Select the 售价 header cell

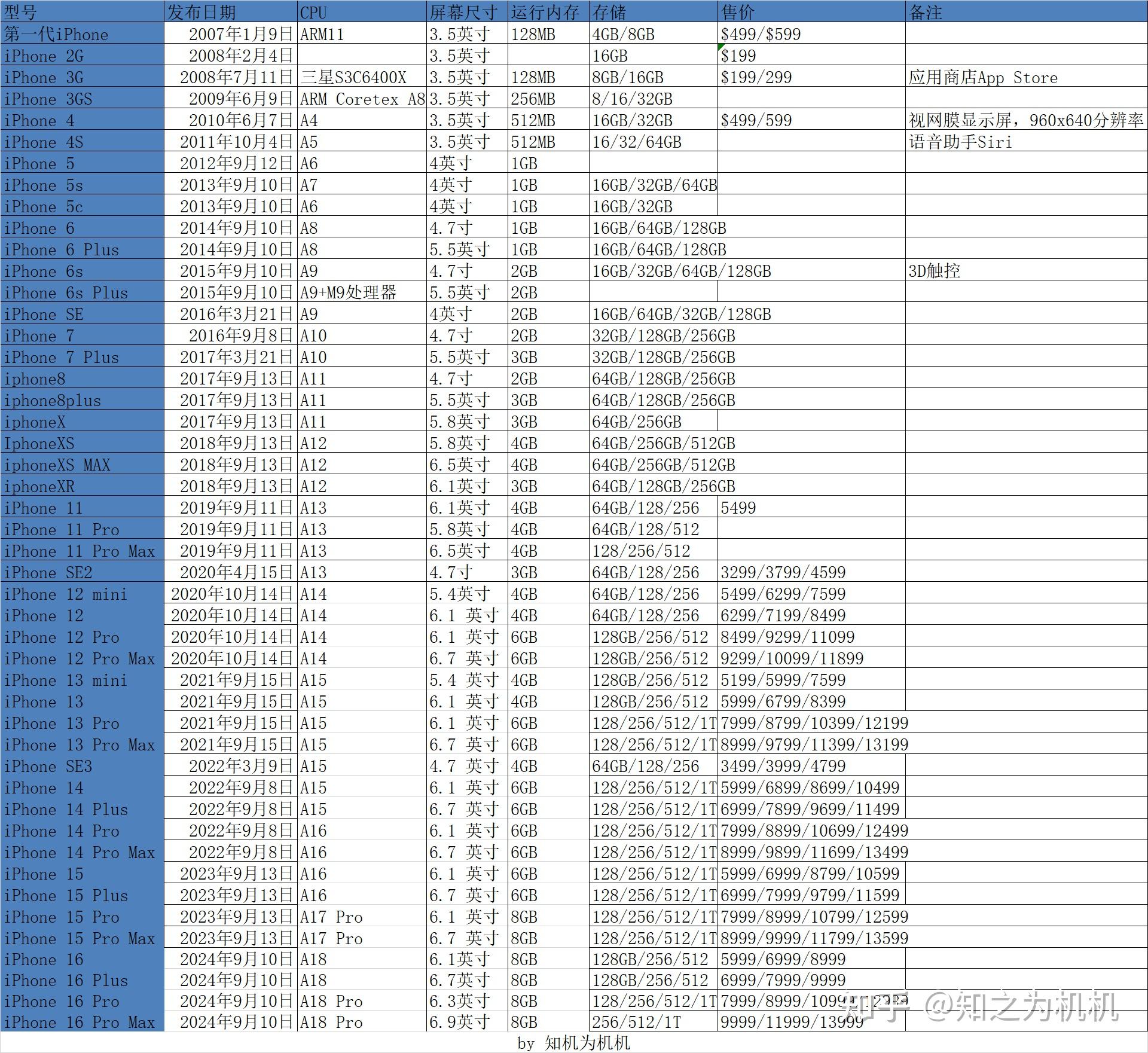tap(812, 12)
